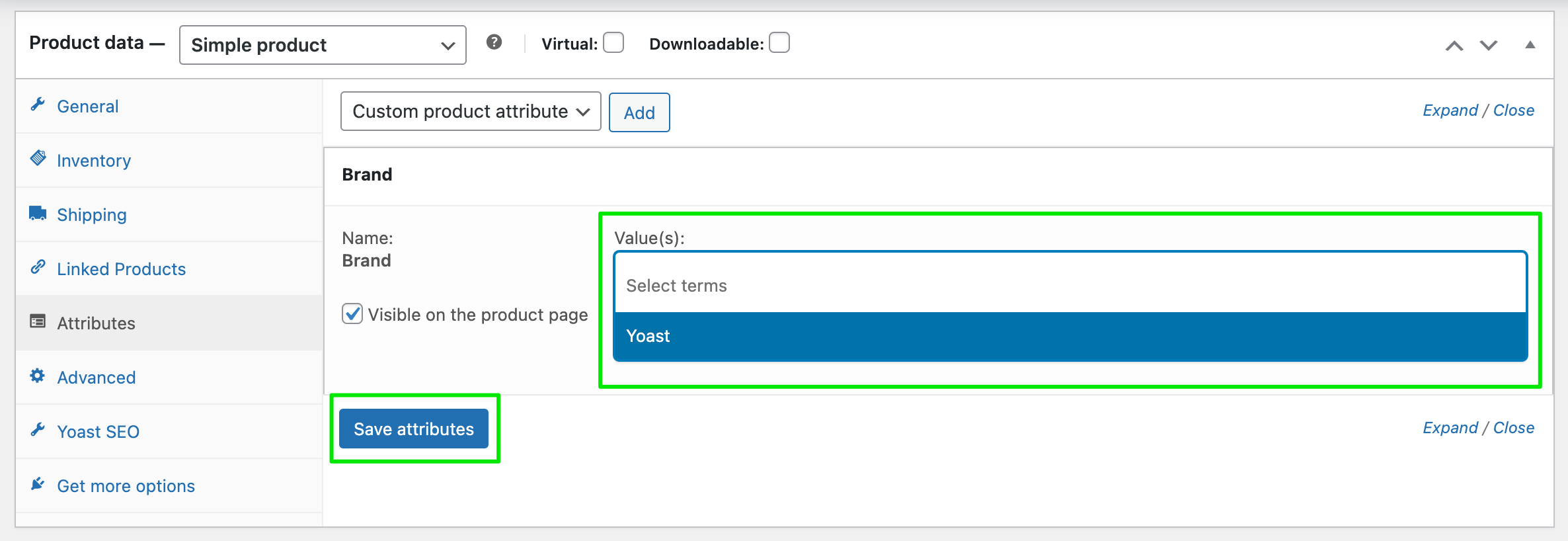Viewport: 1568px width, 541px height.
Task: Click the Linked Products chain icon
Action: [x=38, y=267]
